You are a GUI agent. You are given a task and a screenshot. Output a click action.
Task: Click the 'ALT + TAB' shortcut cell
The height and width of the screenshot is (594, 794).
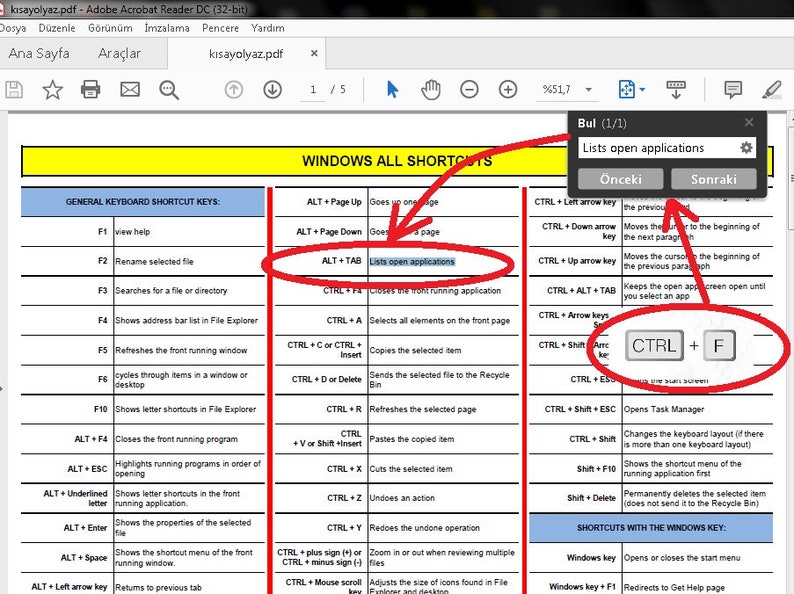(341, 261)
